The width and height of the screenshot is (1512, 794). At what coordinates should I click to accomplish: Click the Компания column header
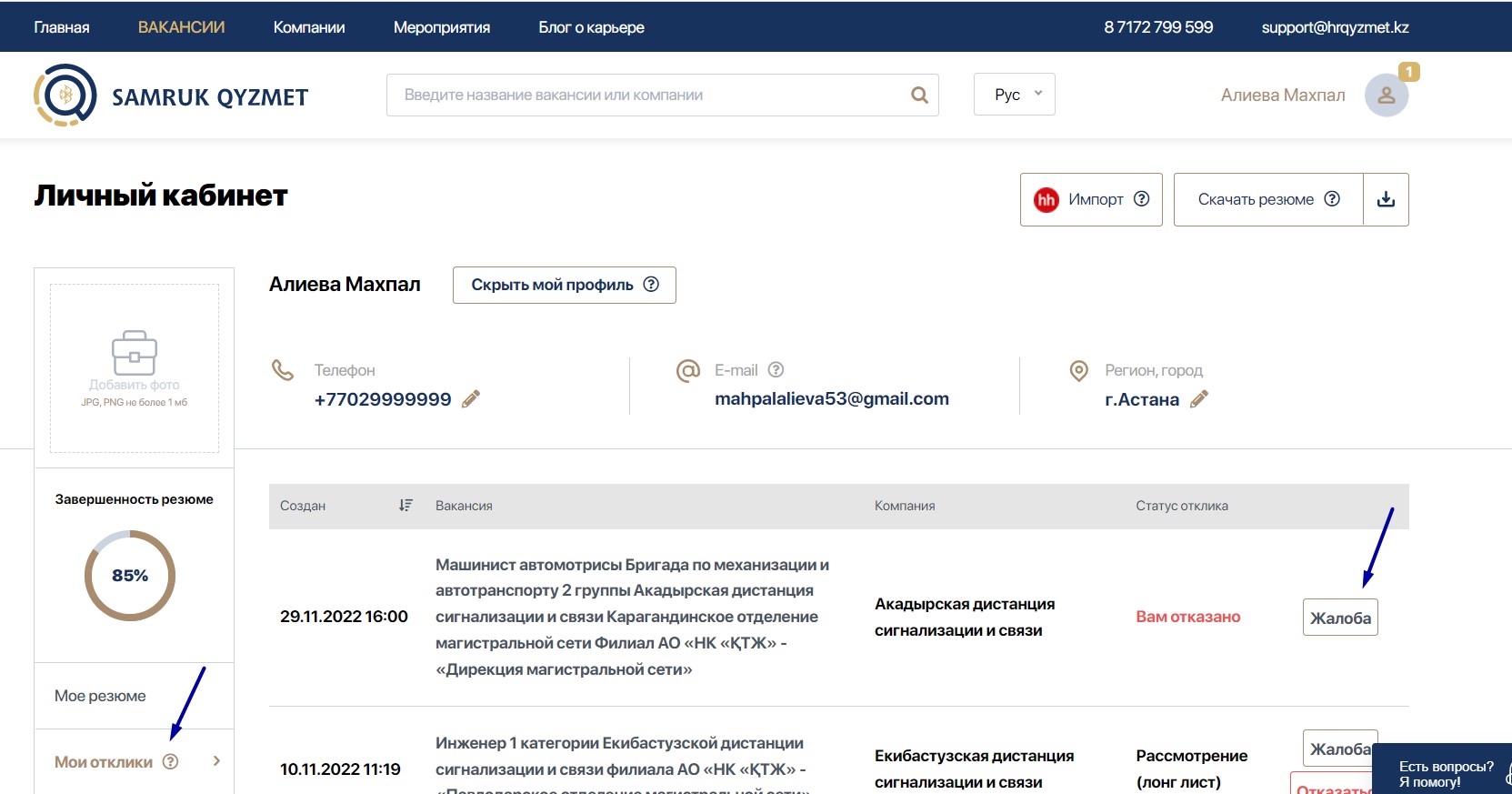[x=905, y=506]
